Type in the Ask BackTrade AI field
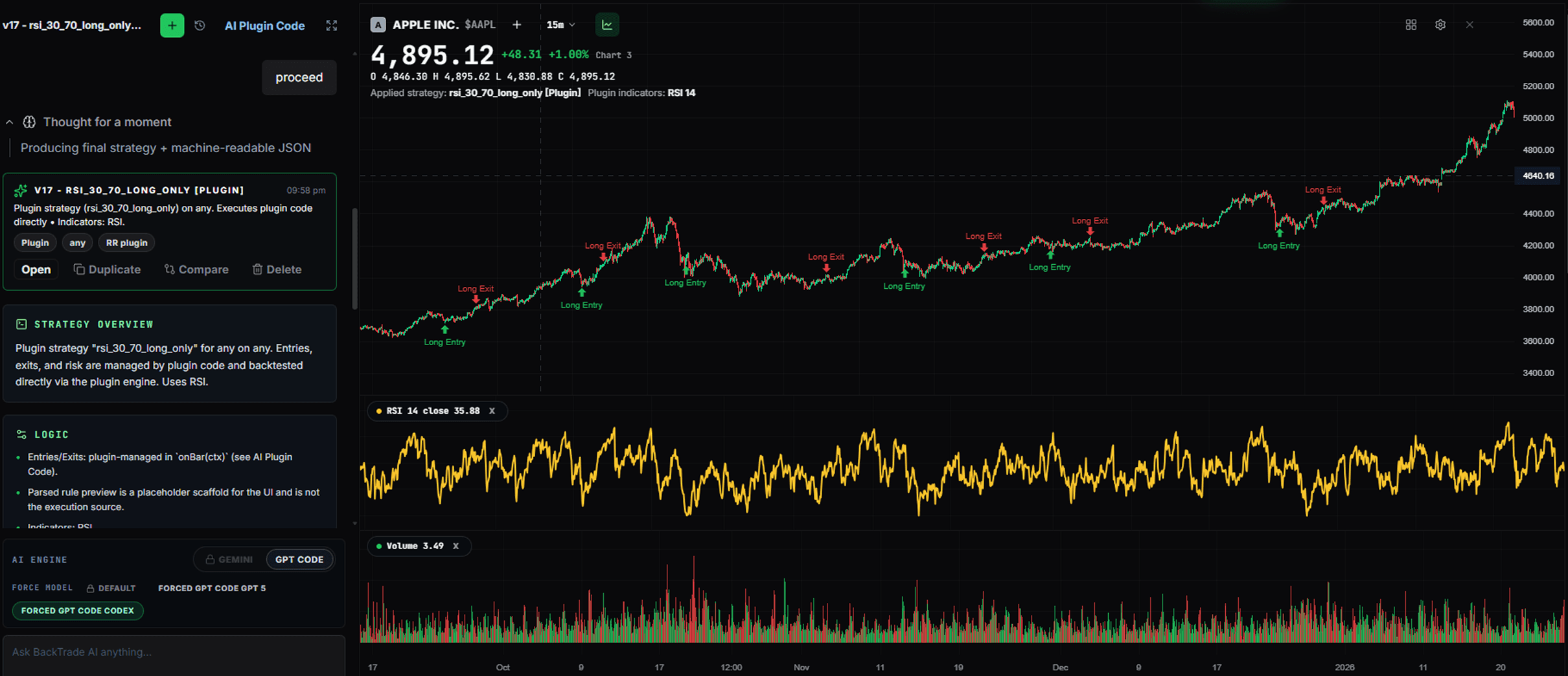 pyautogui.click(x=174, y=652)
